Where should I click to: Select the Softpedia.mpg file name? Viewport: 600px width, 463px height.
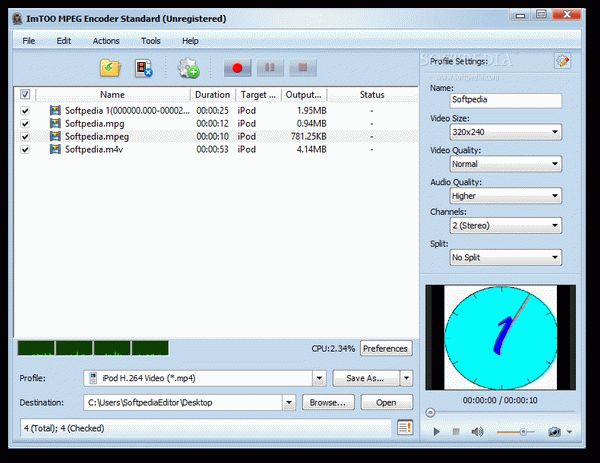(x=95, y=124)
